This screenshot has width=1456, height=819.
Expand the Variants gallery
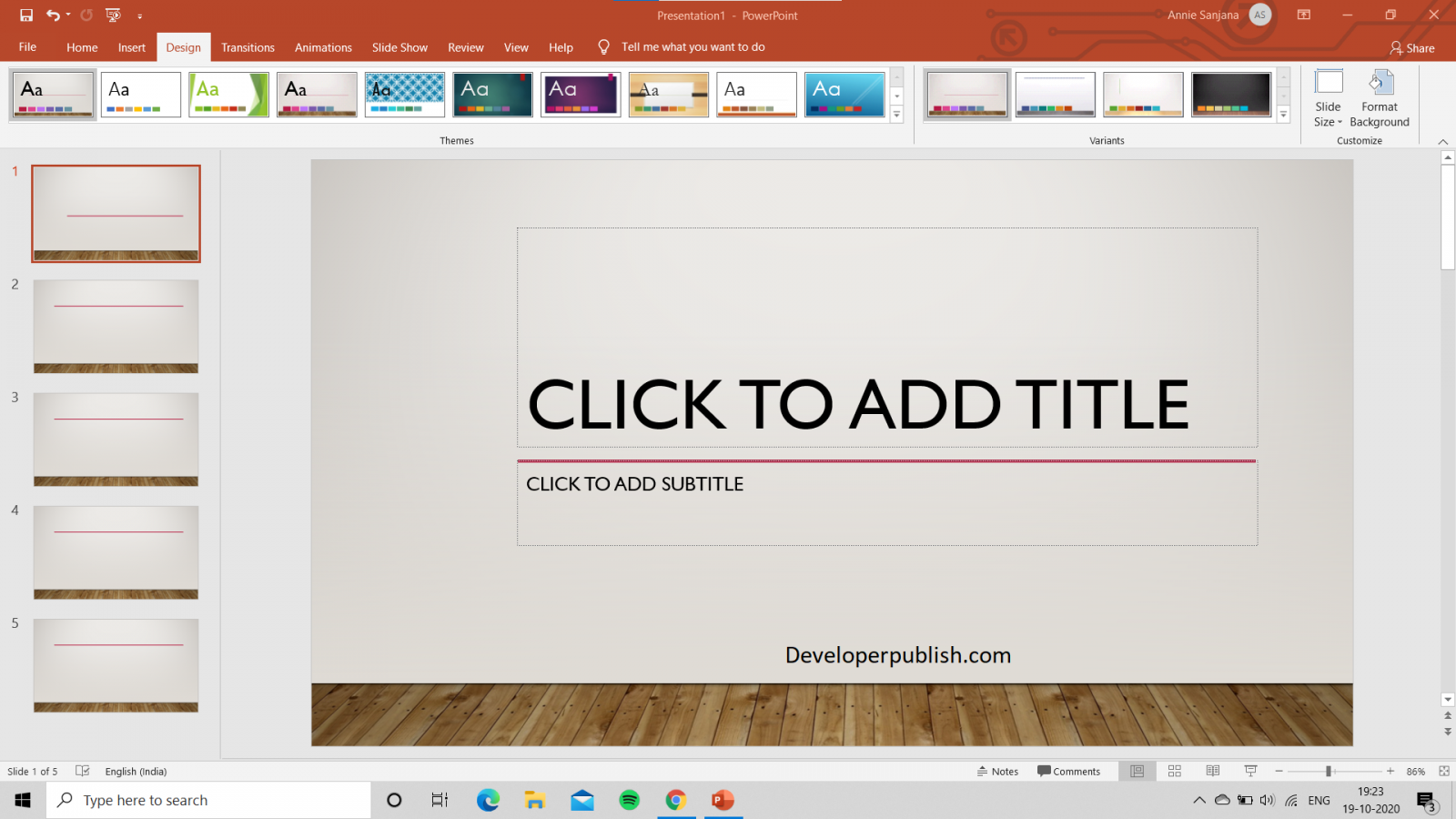1283,114
